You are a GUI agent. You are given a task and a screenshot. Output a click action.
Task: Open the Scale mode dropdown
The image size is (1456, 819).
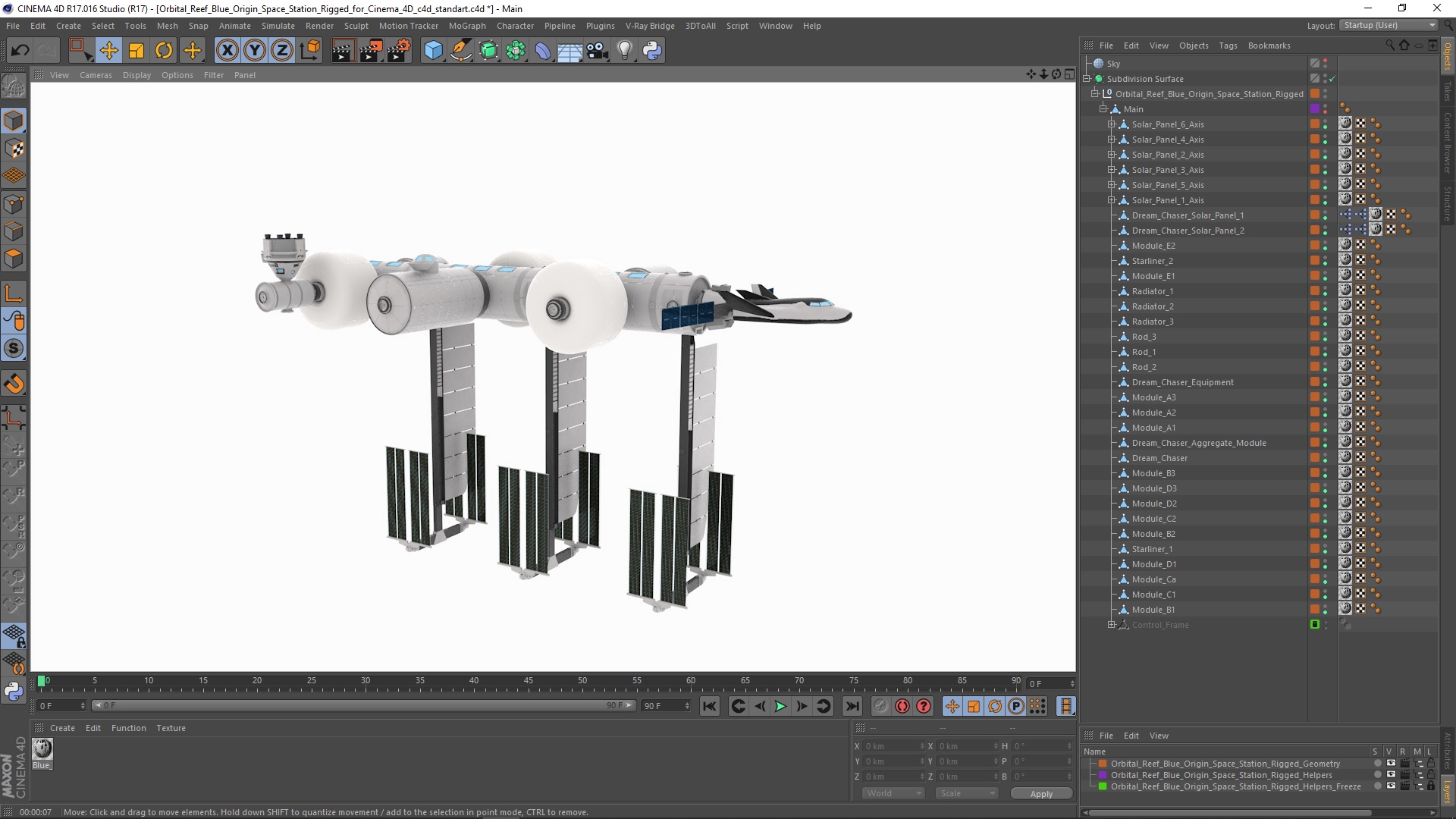(x=967, y=793)
